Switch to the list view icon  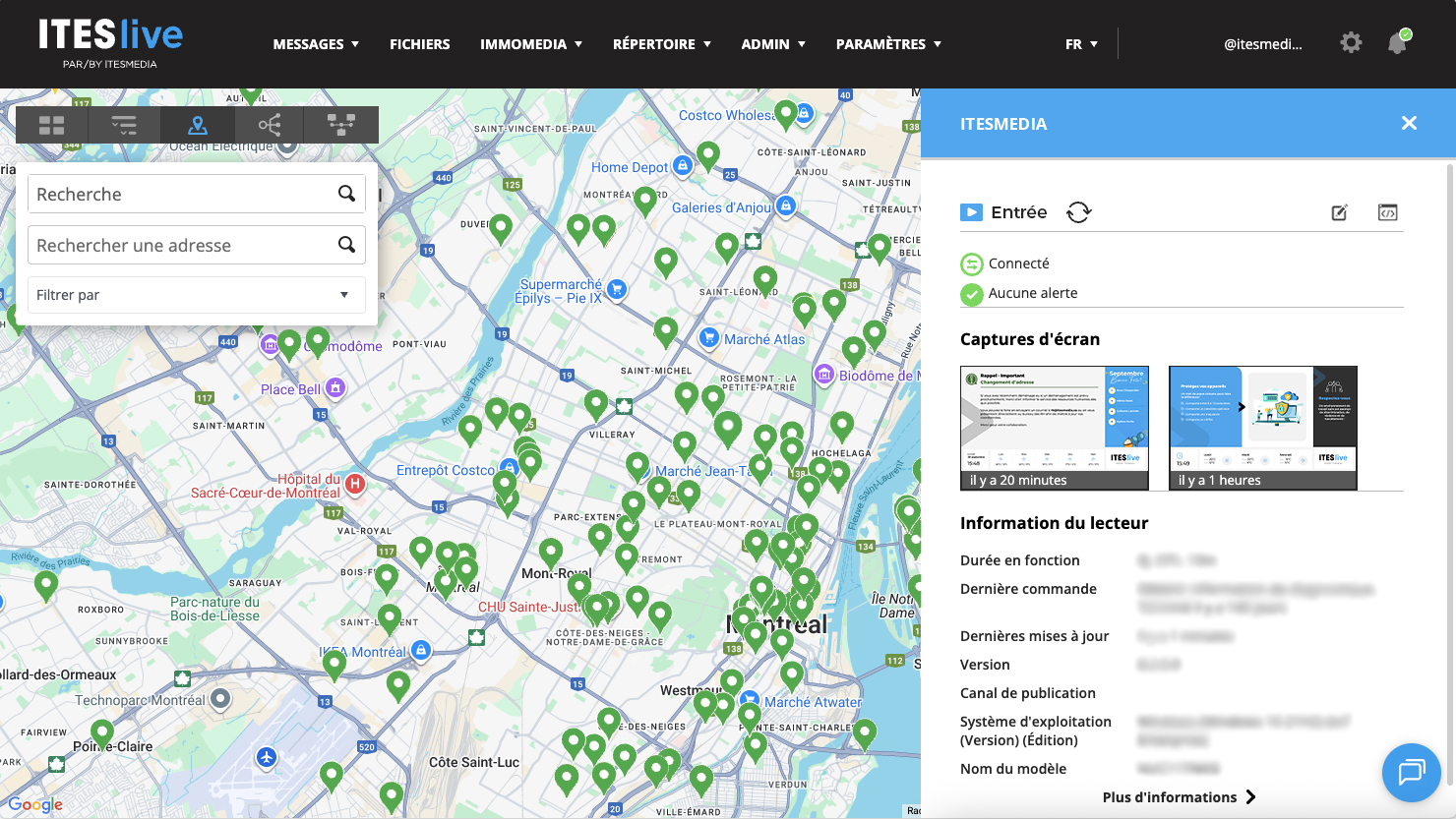click(x=124, y=125)
